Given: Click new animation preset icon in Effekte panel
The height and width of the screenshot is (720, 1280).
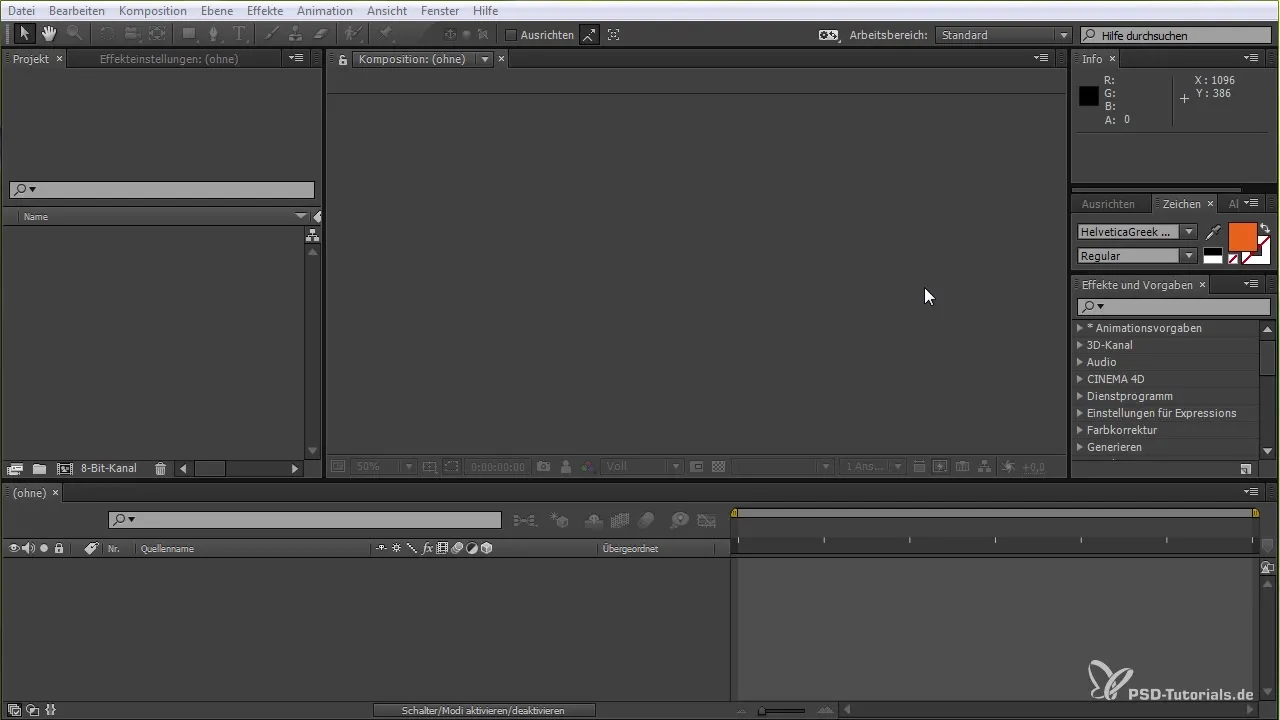Looking at the screenshot, I should [1245, 468].
